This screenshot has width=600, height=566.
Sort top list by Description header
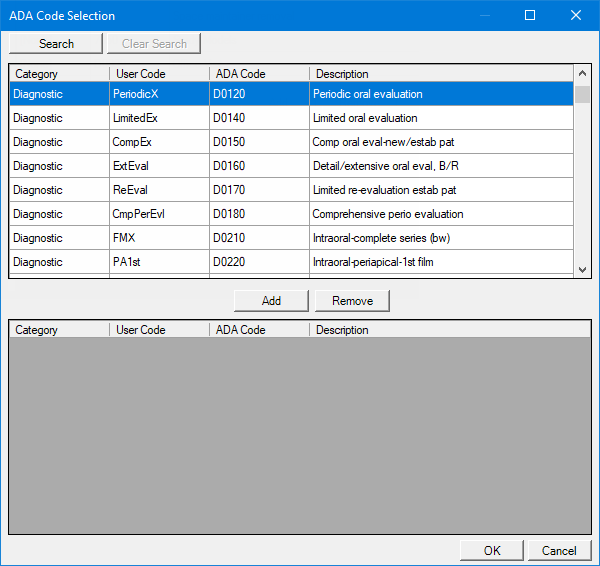[x=440, y=74]
